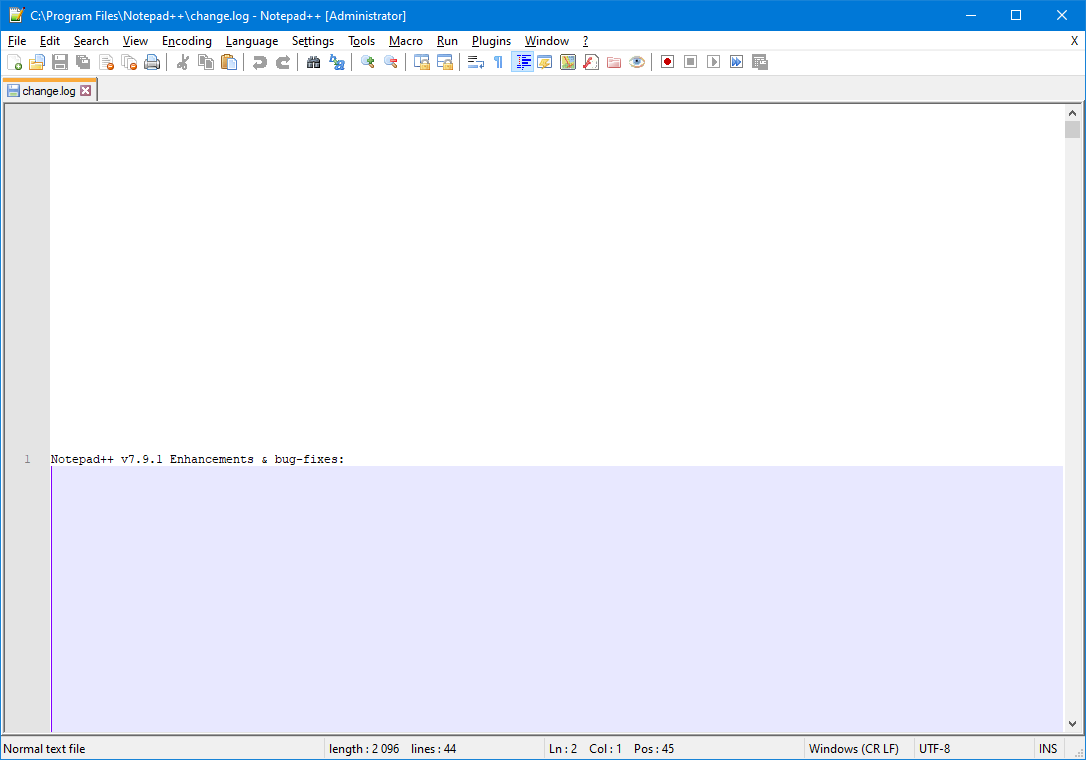Image resolution: width=1086 pixels, height=760 pixels.
Task: Open the Run menu
Action: (x=447, y=41)
